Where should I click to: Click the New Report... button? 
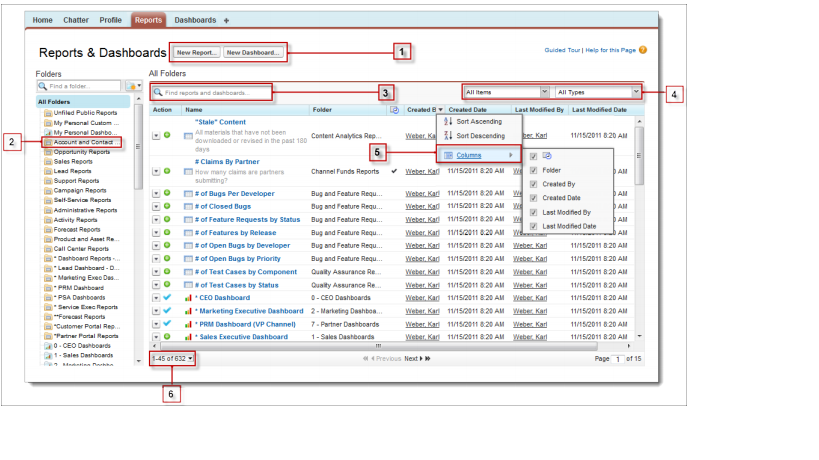[196, 52]
